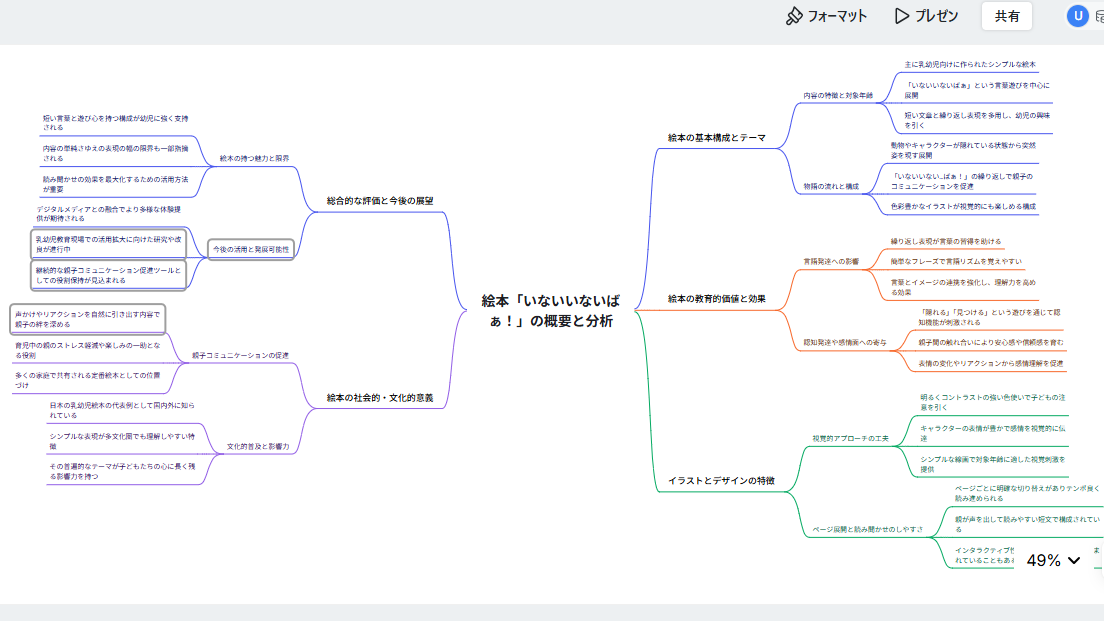Click the 文化的普及と影響力 subtopic node
Viewport: 1104px width, 621px height.
(258, 446)
